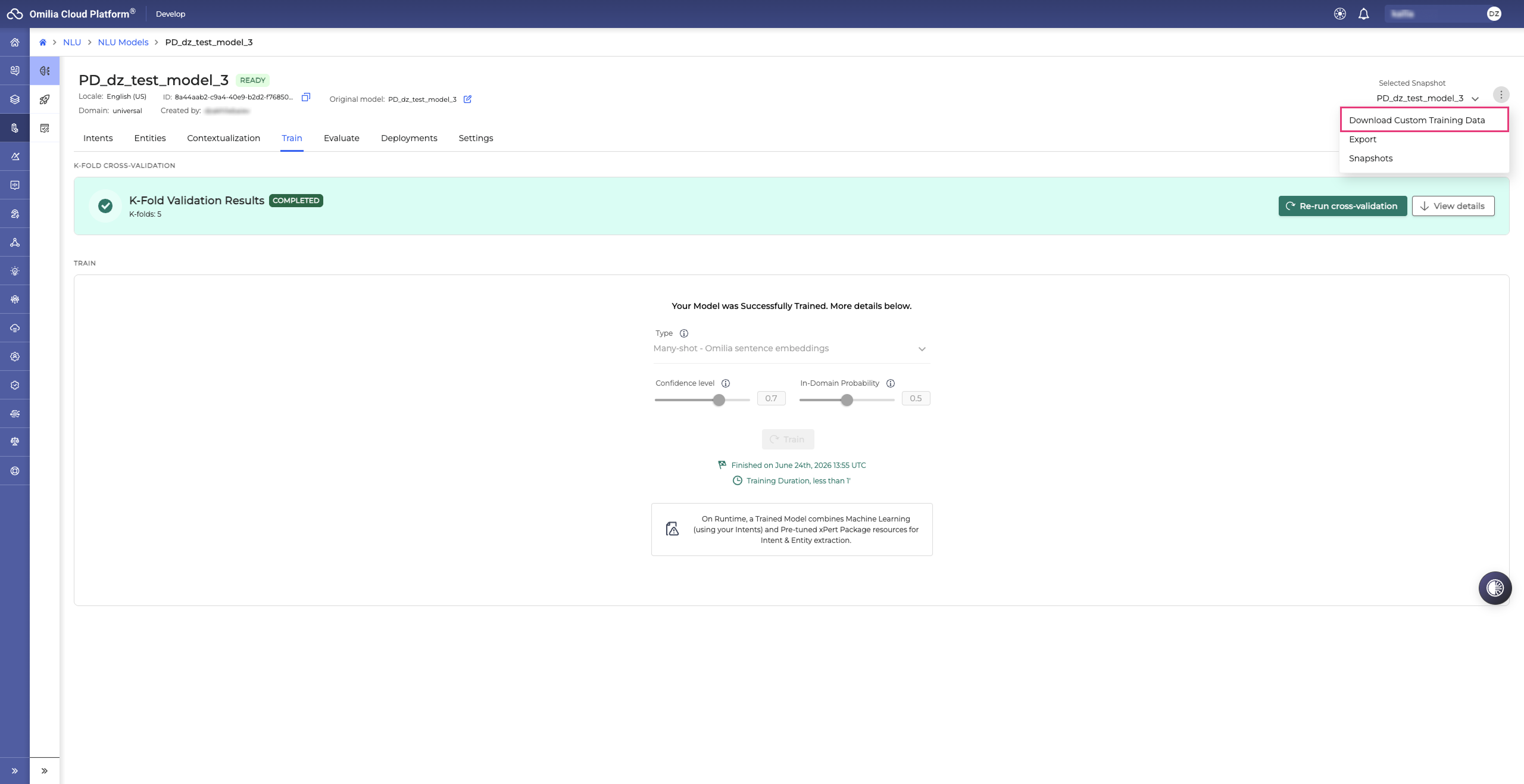Go to NLU Models breadcrumb link

pyautogui.click(x=123, y=42)
